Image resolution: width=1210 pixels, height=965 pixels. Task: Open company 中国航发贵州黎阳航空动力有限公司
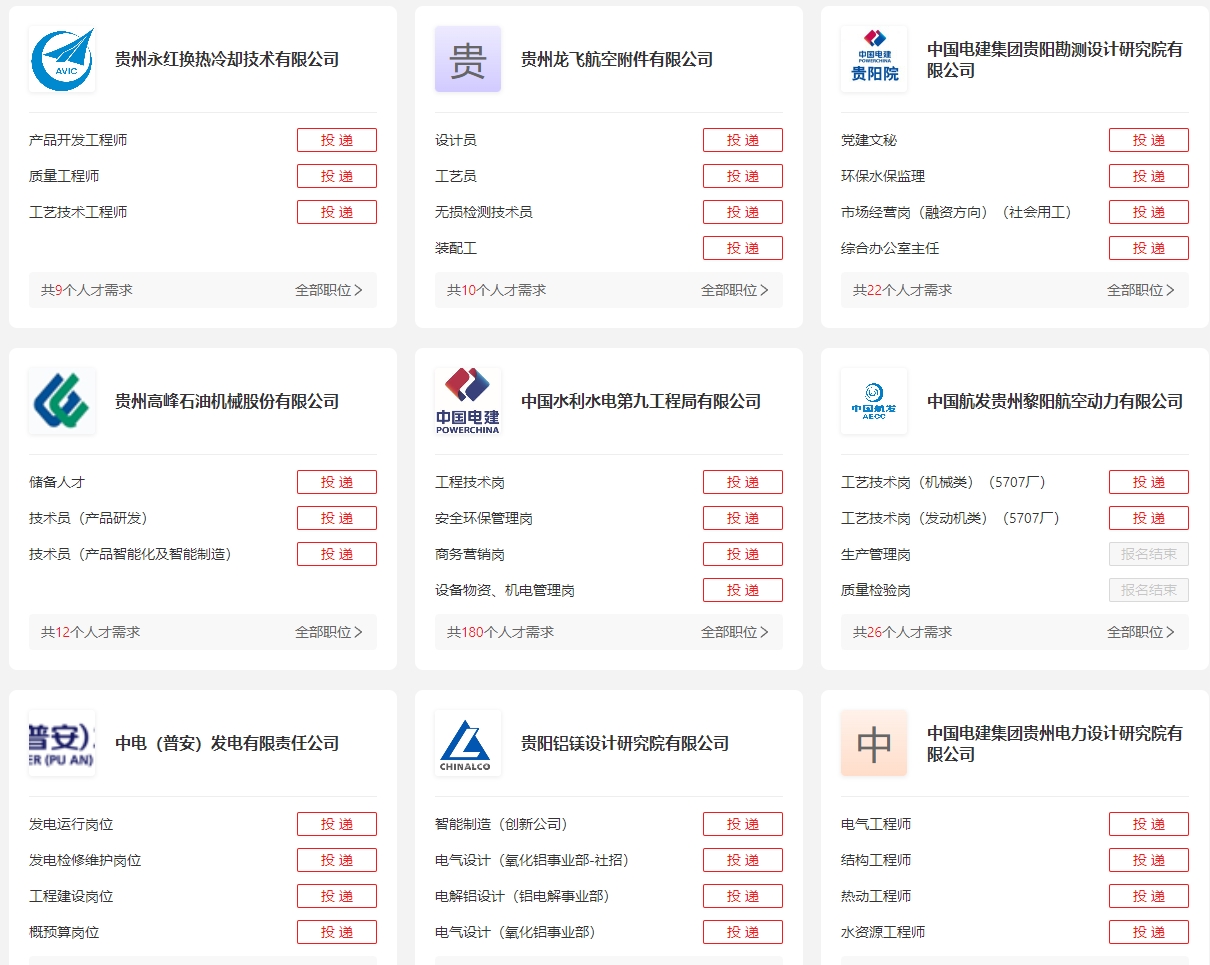click(x=1055, y=402)
